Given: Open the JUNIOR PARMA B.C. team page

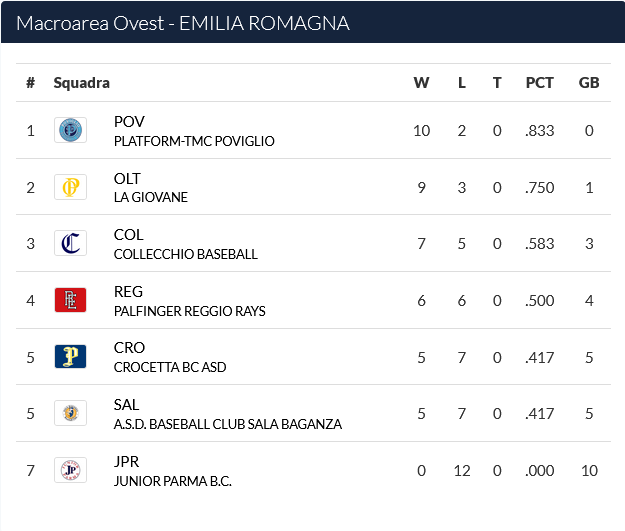Looking at the screenshot, I should point(173,481).
